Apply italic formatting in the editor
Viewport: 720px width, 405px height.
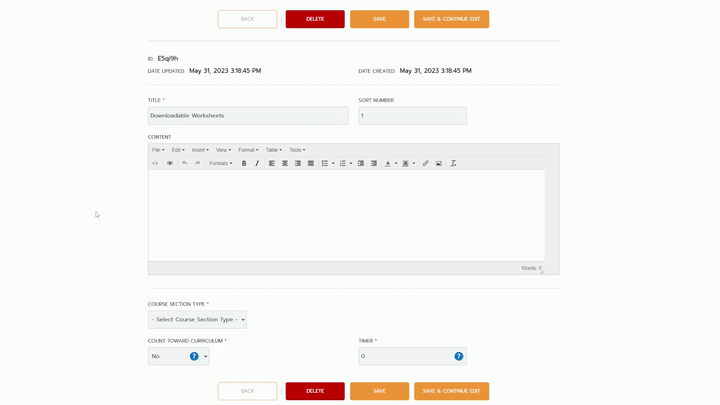click(257, 163)
